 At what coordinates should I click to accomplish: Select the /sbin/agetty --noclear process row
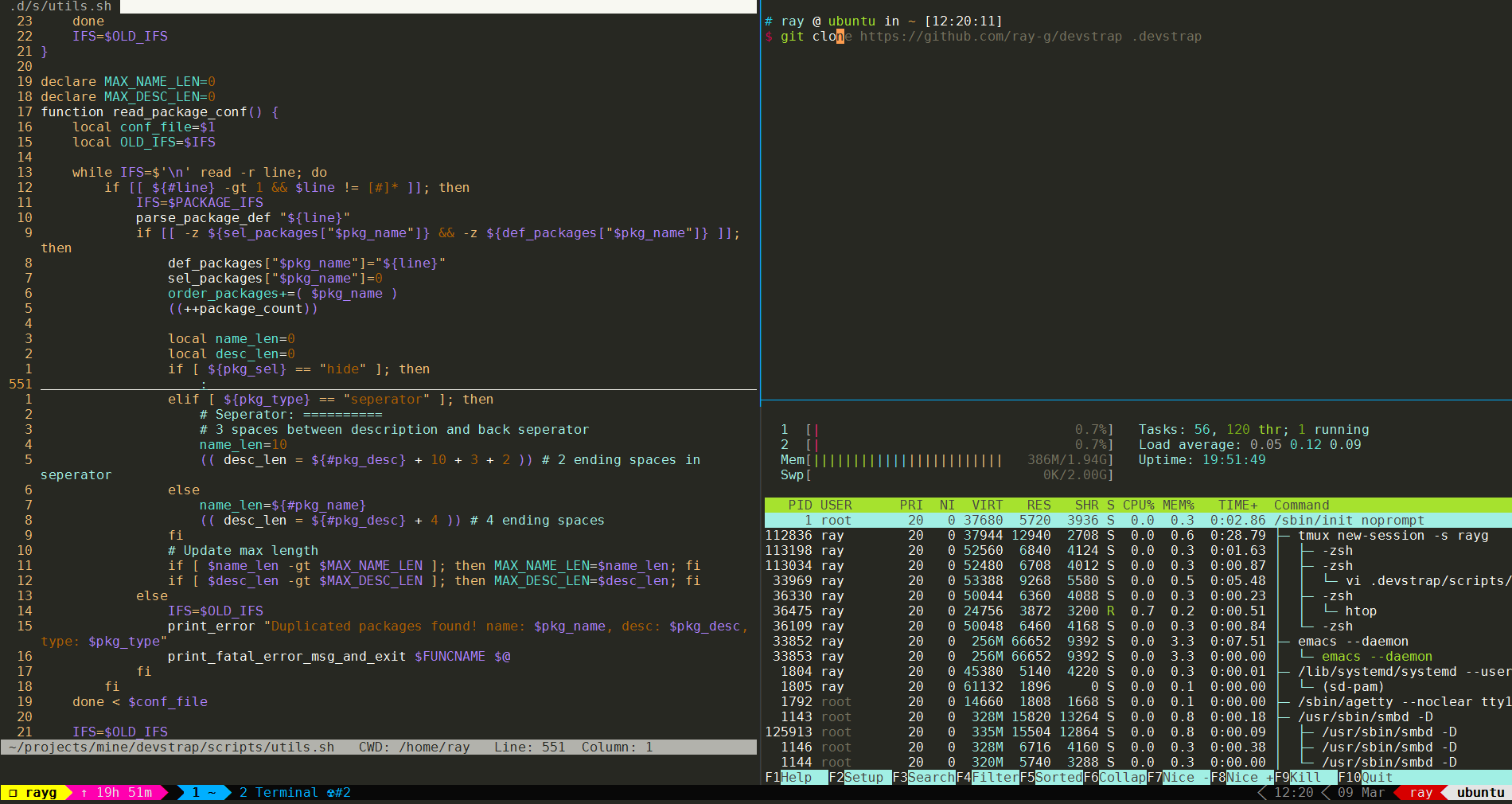click(x=1138, y=702)
